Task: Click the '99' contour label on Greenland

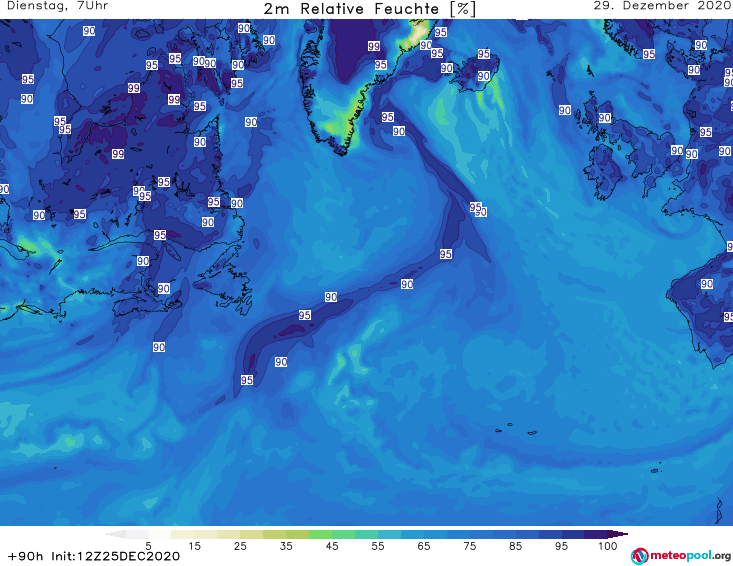Action: pyautogui.click(x=374, y=46)
